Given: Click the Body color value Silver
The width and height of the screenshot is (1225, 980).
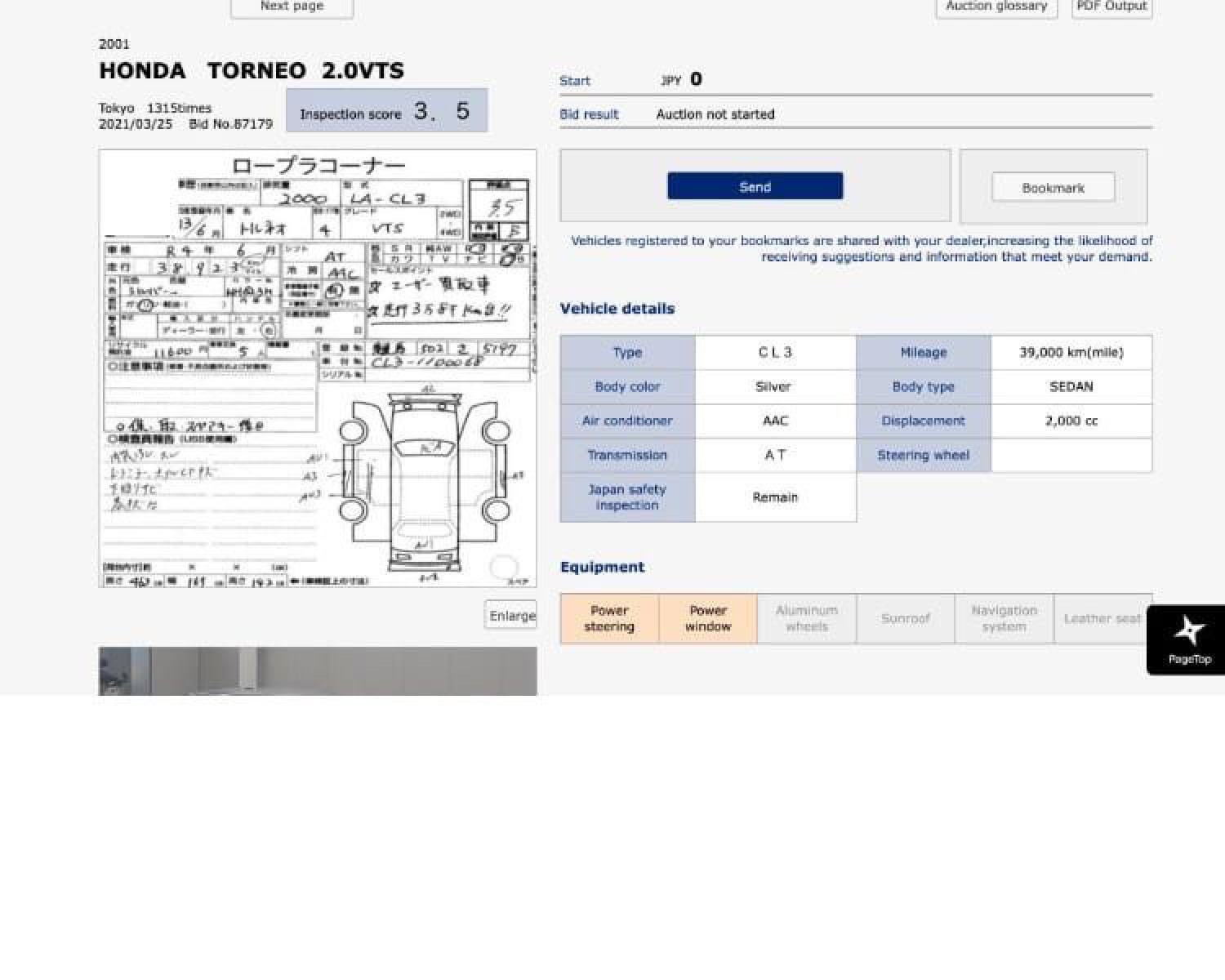Looking at the screenshot, I should coord(775,386).
